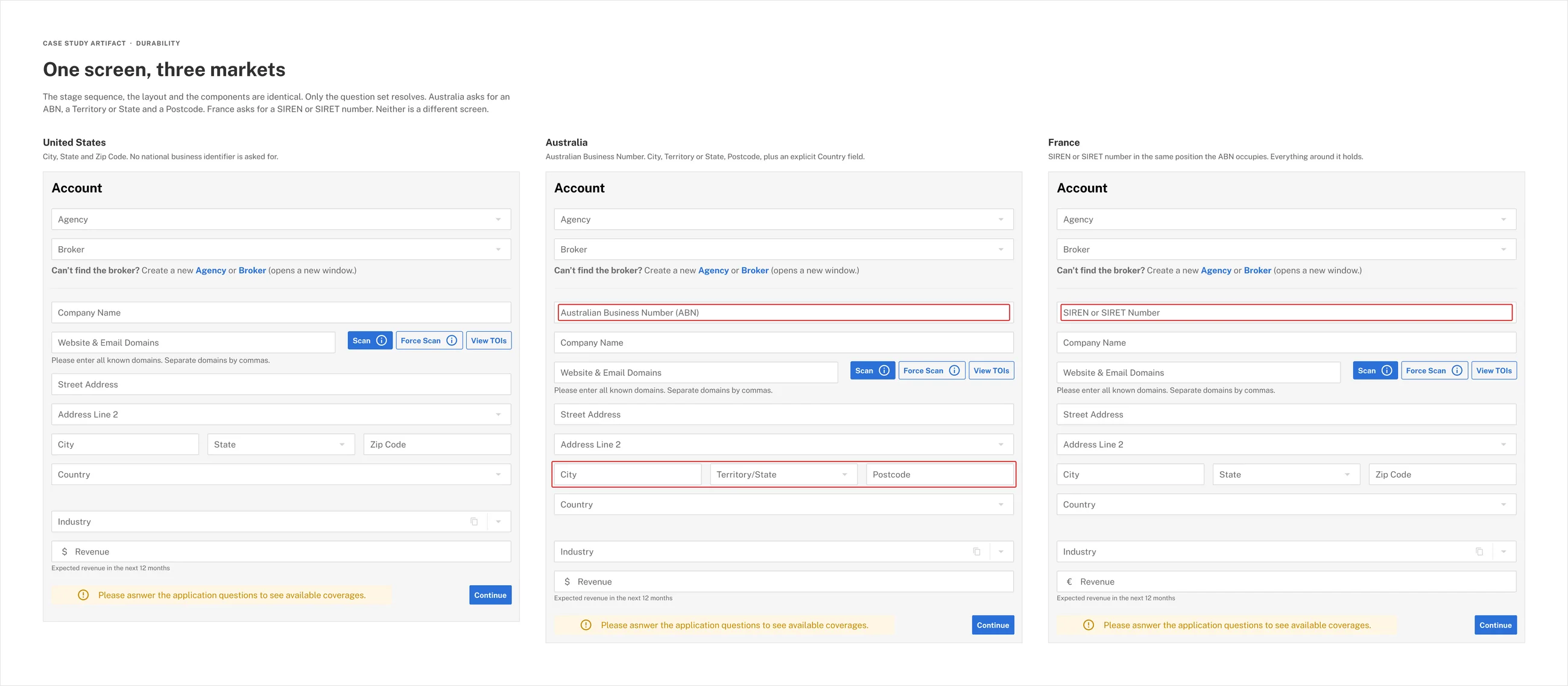
Task: Click the copy icon in the United States Industry field
Action: click(x=474, y=522)
